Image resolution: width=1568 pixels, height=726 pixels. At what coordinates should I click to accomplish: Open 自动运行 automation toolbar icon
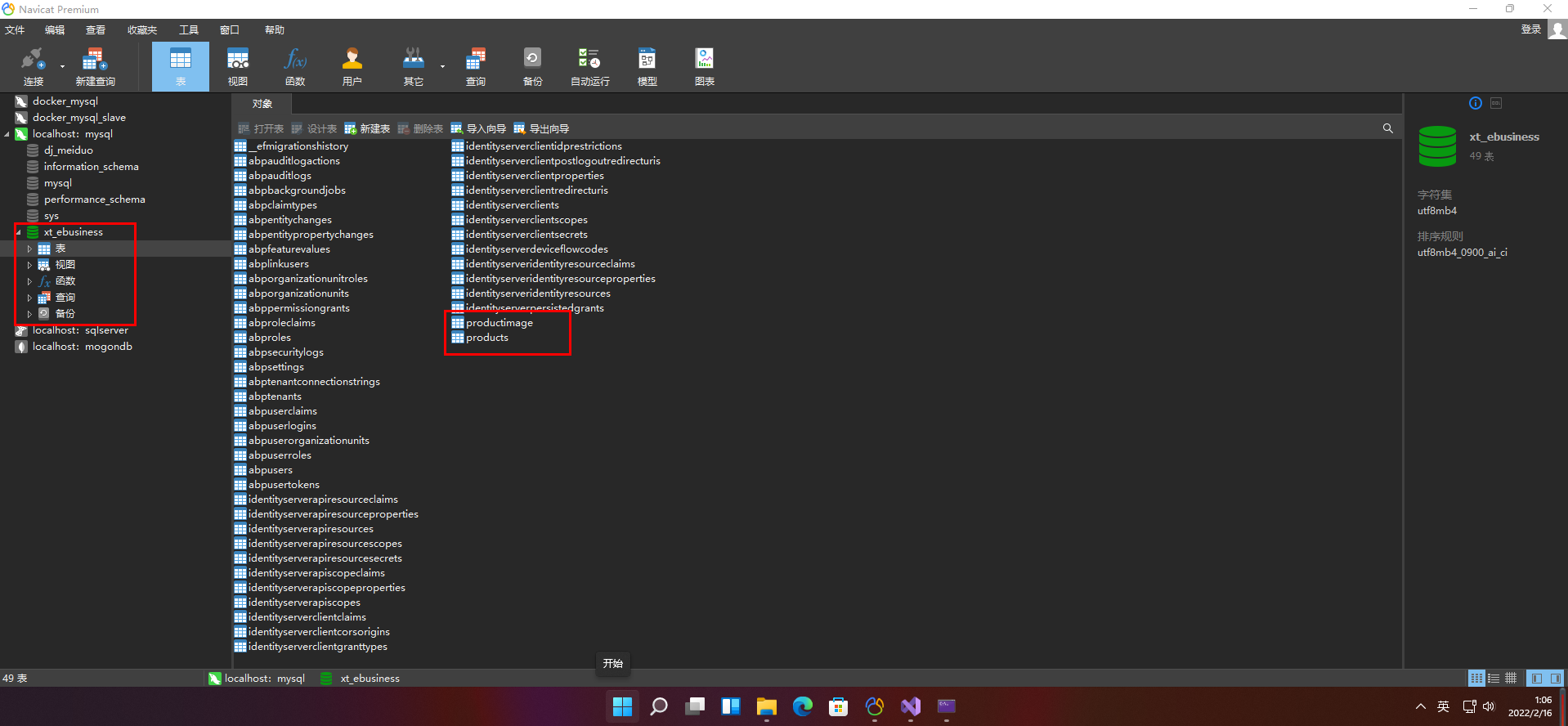pyautogui.click(x=589, y=65)
